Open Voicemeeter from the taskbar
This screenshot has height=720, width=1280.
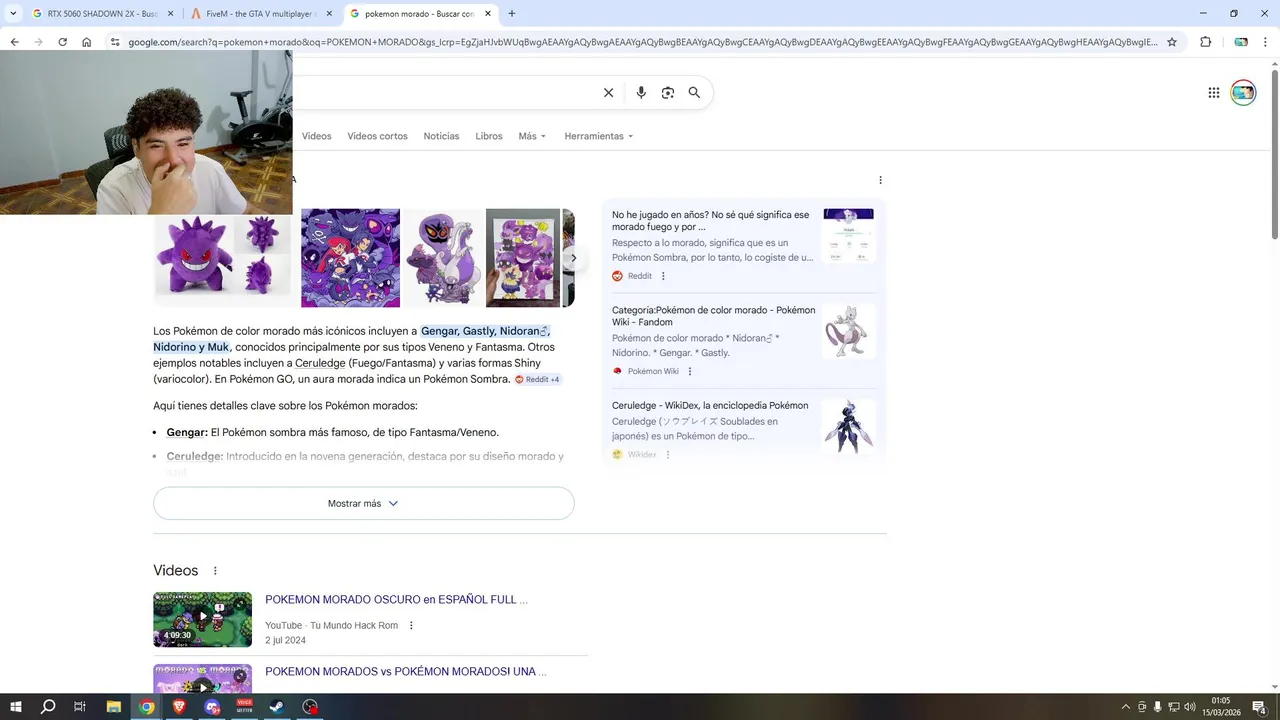pos(244,707)
